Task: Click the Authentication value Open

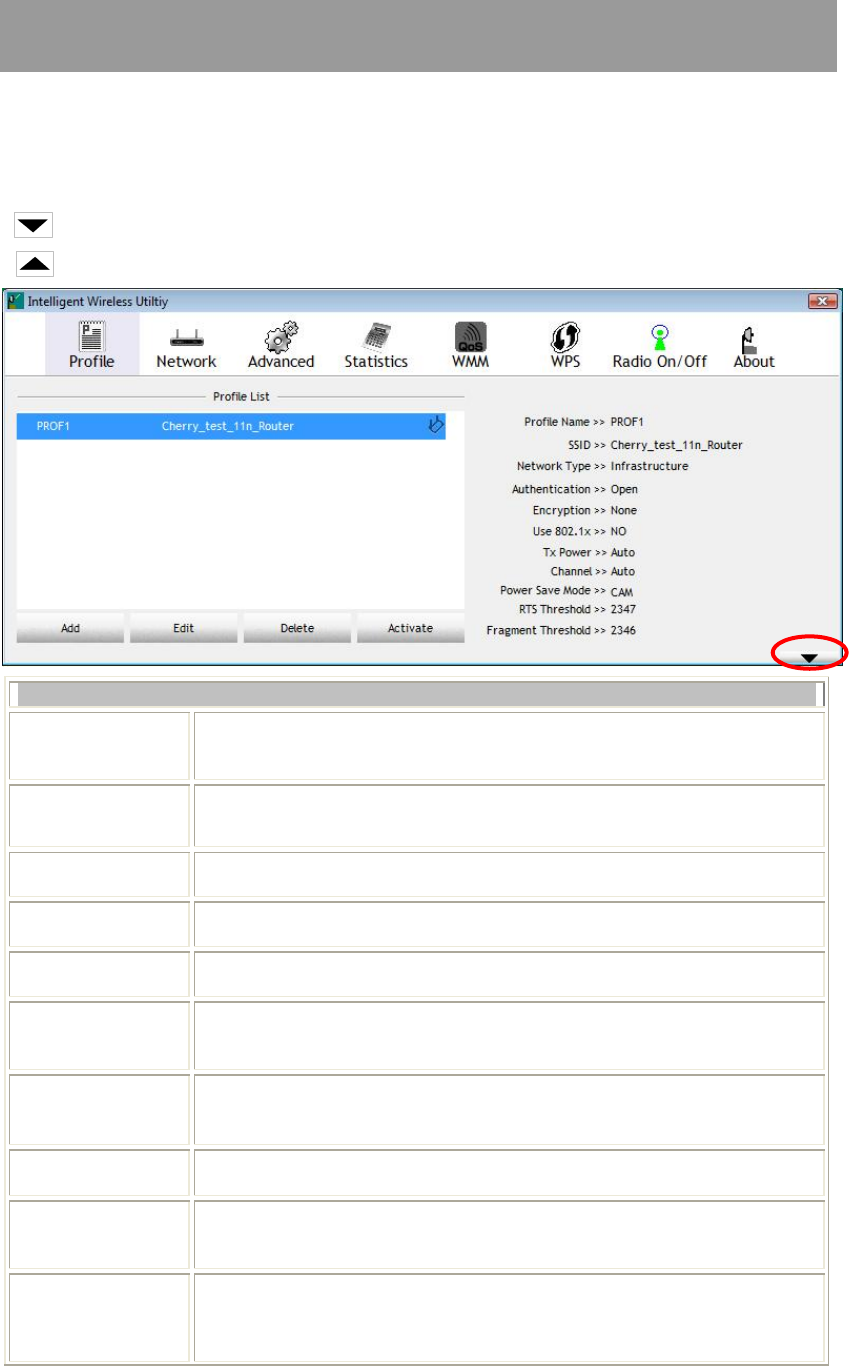Action: 624,490
